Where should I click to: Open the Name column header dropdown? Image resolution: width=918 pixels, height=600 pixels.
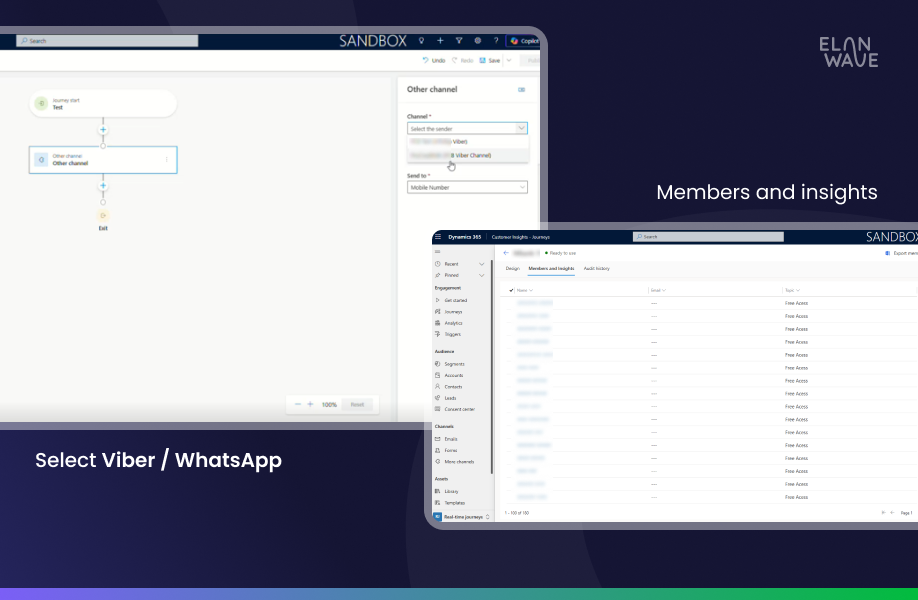[x=525, y=290]
